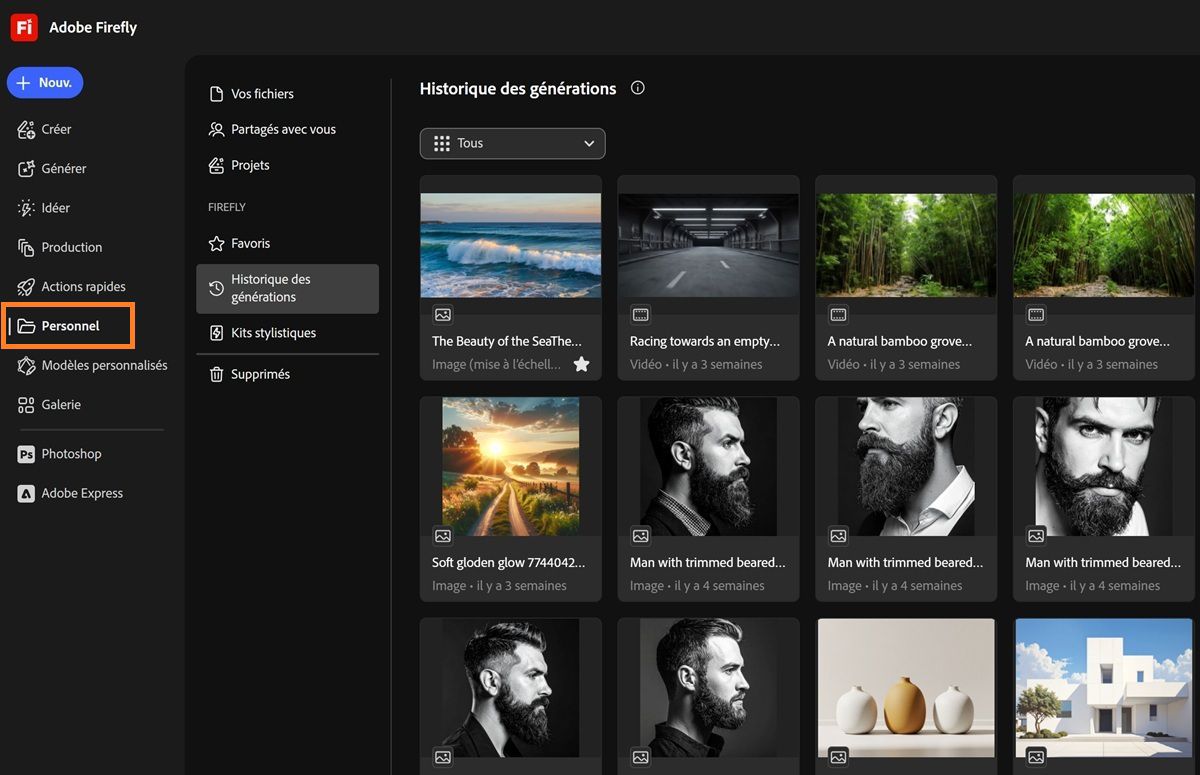
Task: Select Production in the sidebar
Action: (71, 247)
